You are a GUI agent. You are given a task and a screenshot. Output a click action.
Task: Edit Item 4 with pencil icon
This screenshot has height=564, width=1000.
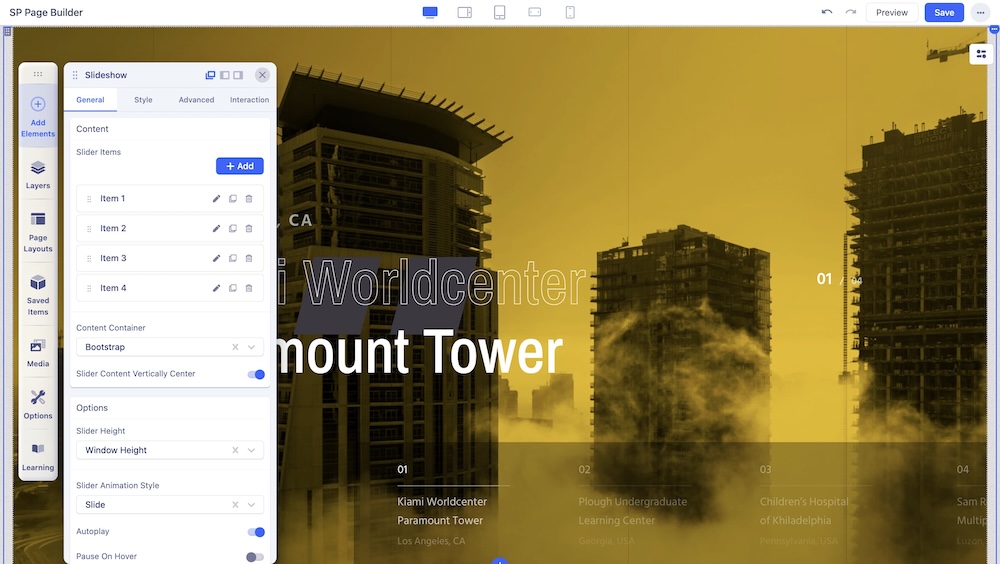216,288
